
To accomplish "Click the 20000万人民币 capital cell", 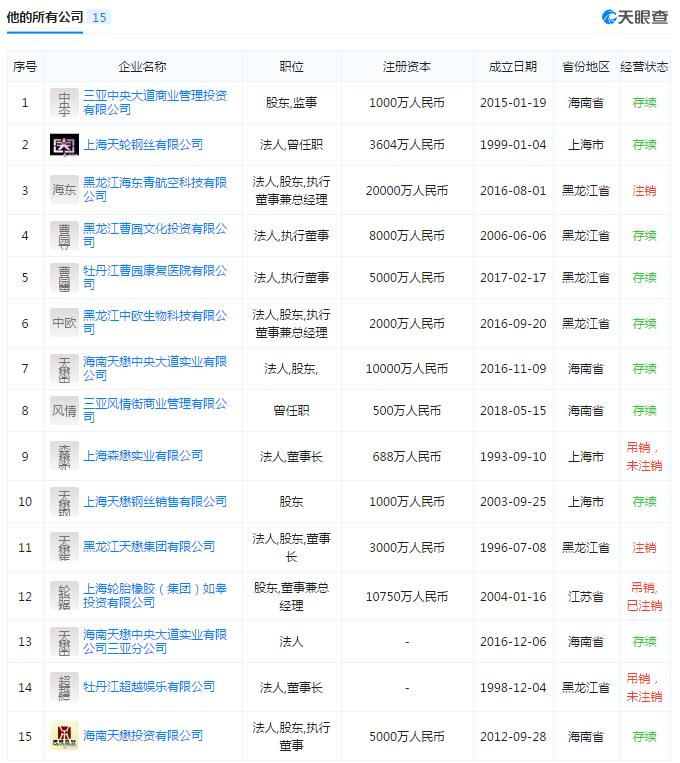I will (407, 190).
